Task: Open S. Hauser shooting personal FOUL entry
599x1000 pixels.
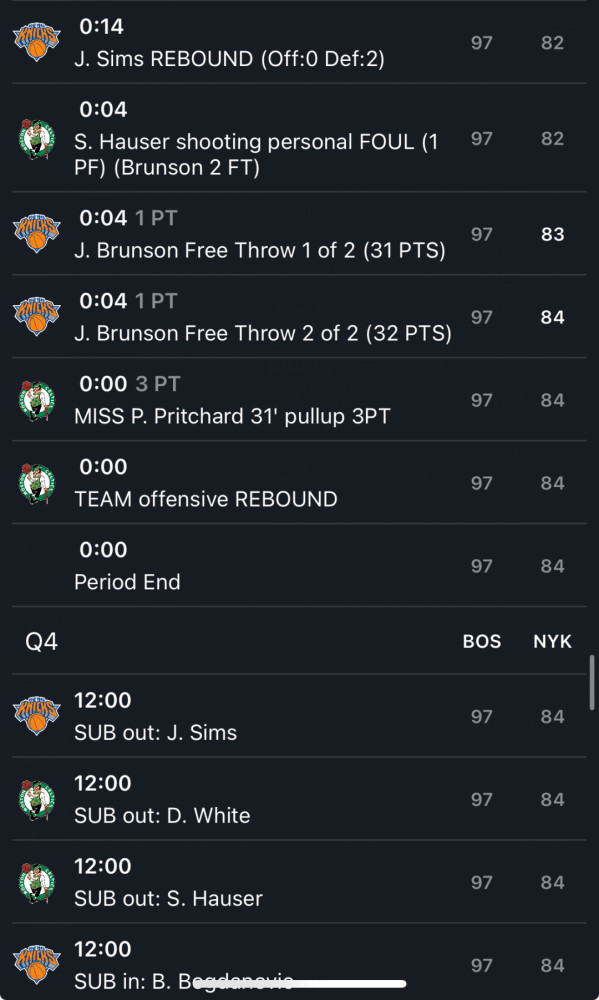Action: [x=299, y=138]
